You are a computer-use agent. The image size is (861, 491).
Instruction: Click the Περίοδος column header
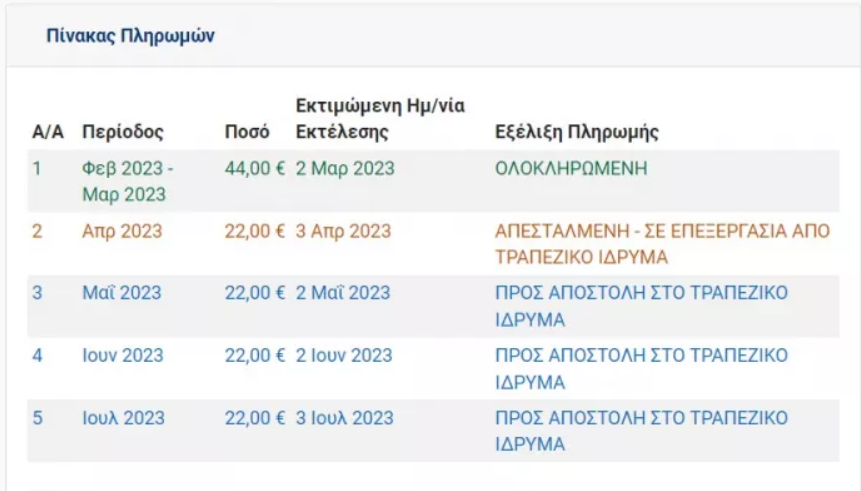(122, 132)
